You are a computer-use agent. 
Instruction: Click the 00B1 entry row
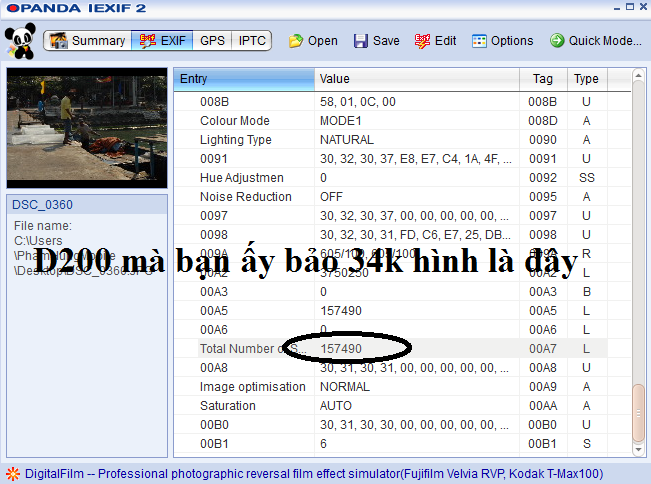pos(402,444)
